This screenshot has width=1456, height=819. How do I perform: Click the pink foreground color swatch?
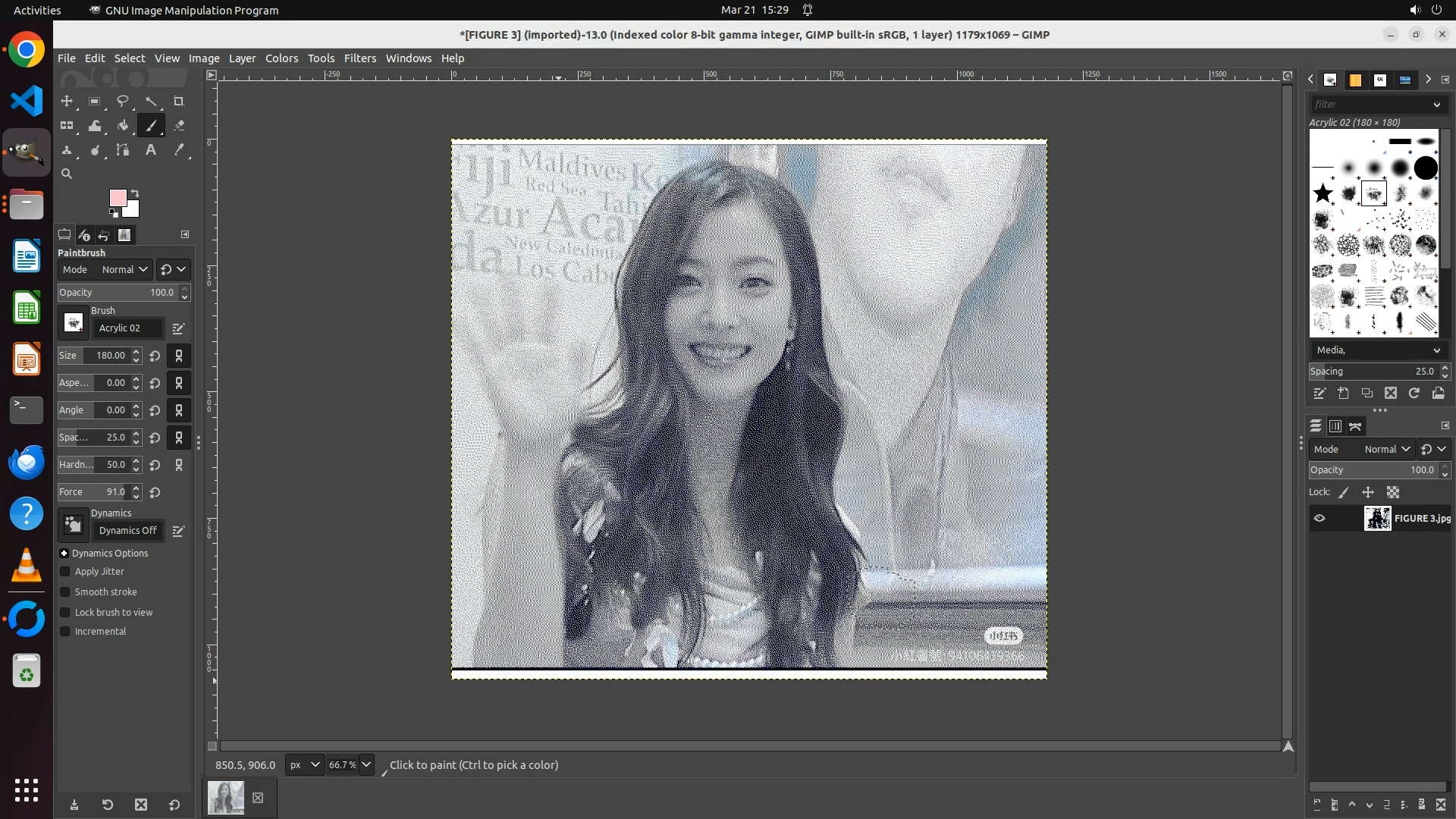118,199
